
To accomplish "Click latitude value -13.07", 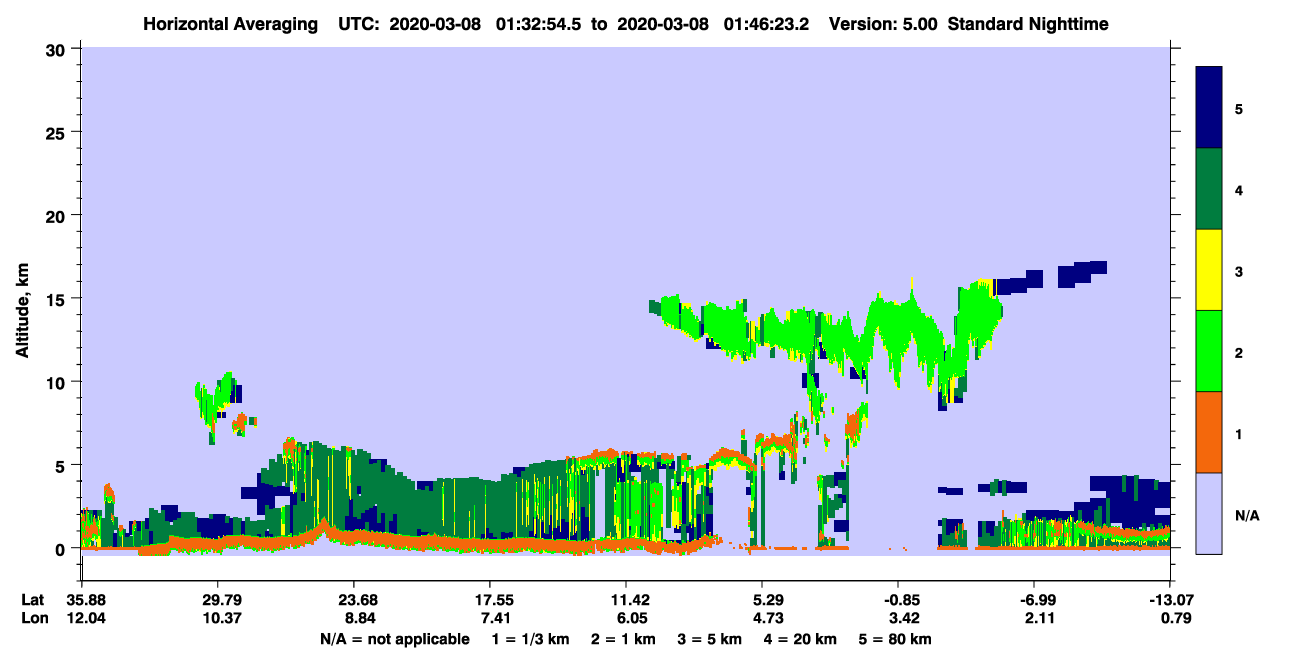I will pos(1170,600).
